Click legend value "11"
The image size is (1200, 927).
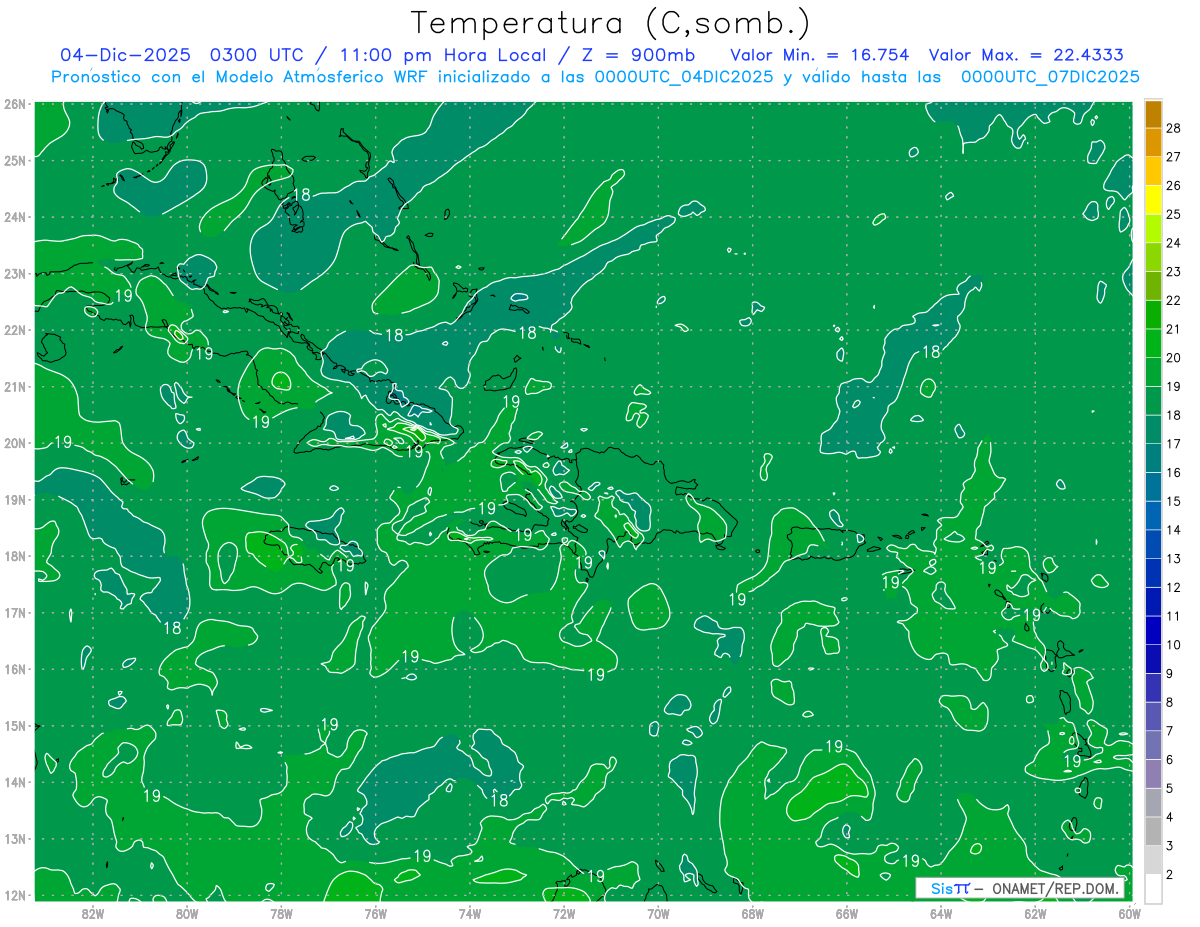pos(1174,617)
